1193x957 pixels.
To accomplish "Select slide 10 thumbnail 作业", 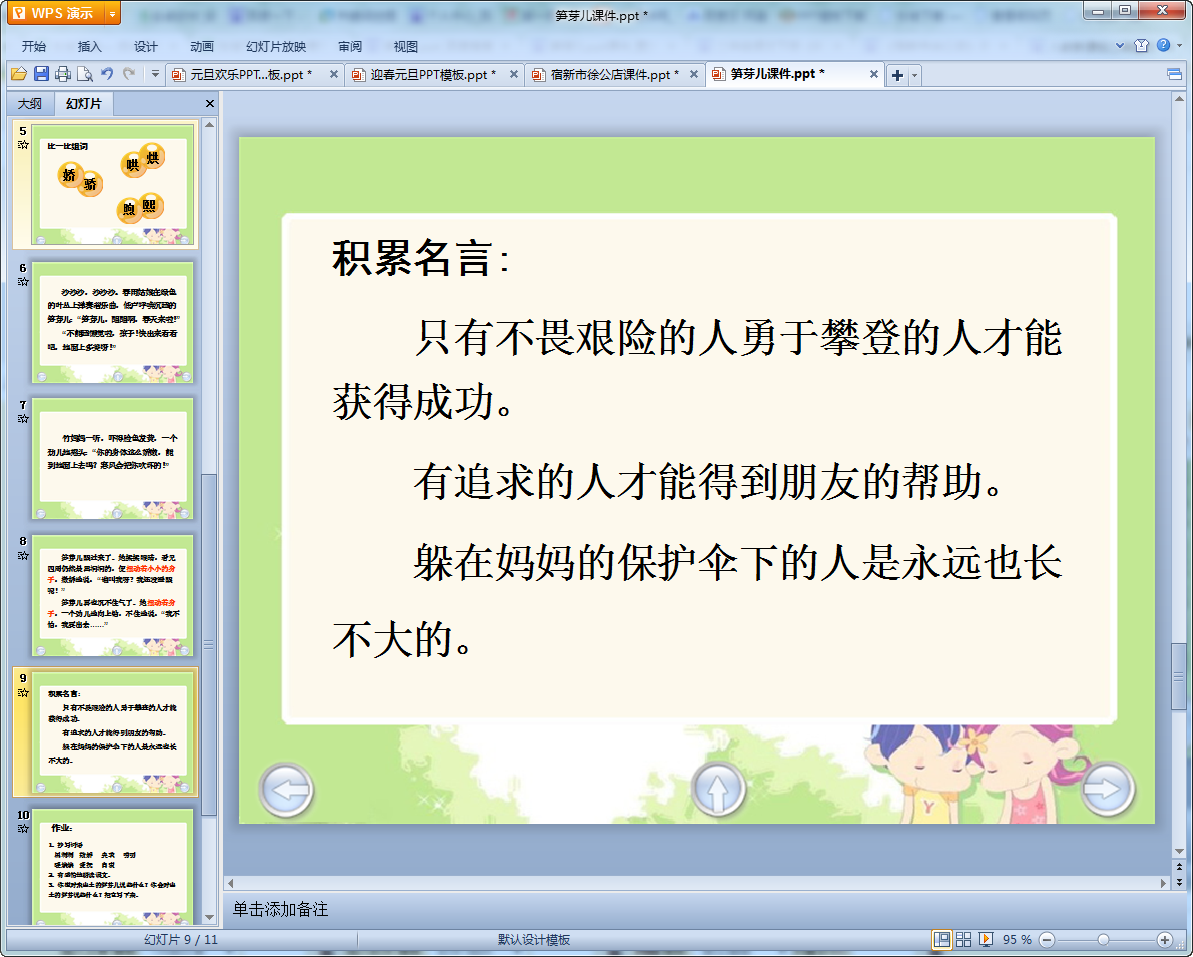I will click(113, 867).
